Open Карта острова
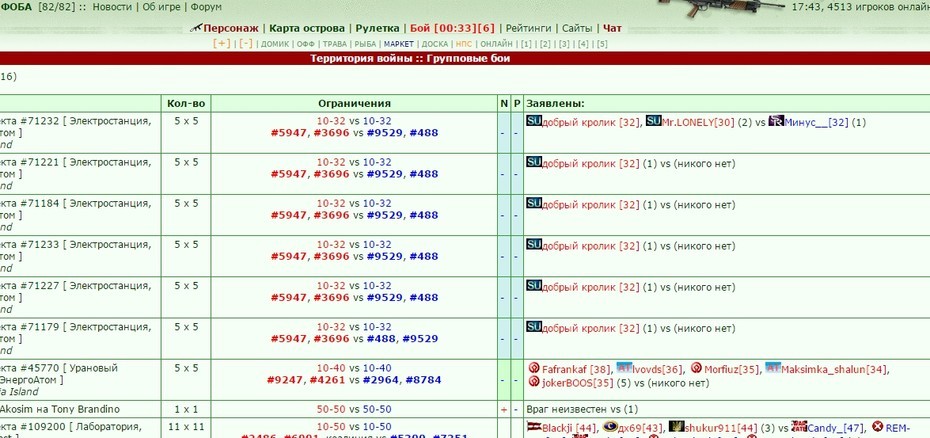This screenshot has height=438, width=930. tap(307, 28)
